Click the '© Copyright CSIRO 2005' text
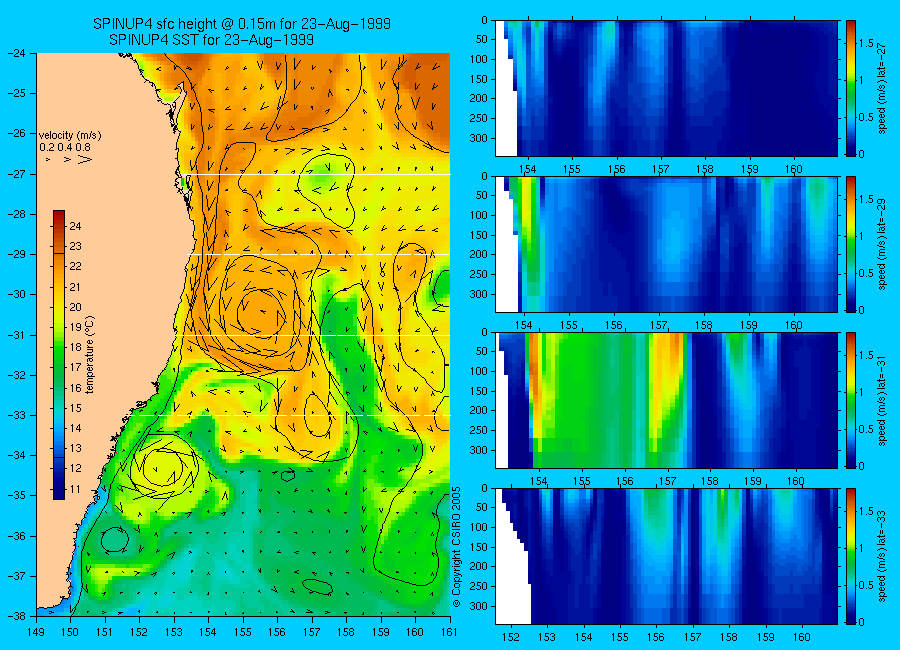 point(456,547)
